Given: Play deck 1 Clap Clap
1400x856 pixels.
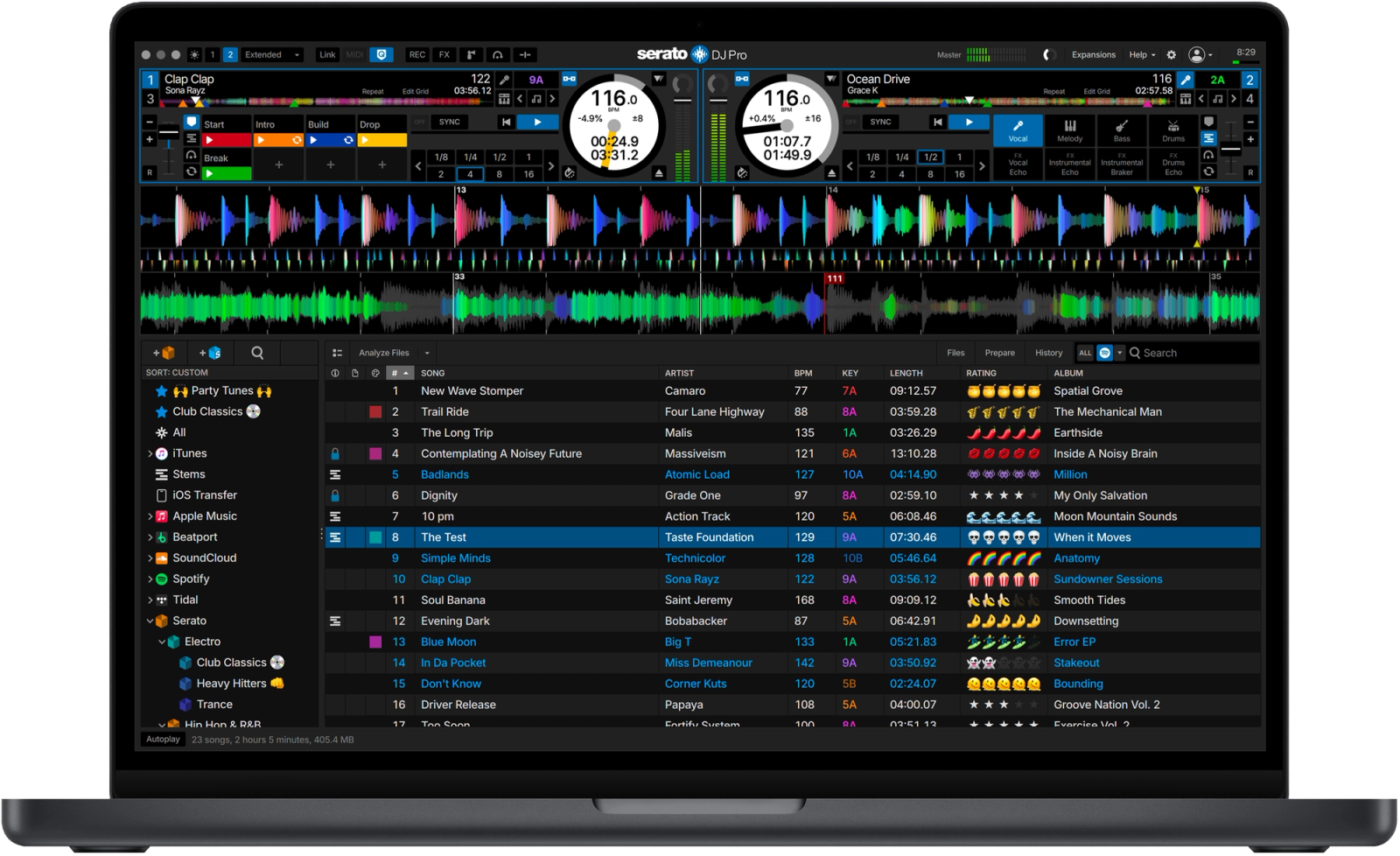Looking at the screenshot, I should [x=537, y=123].
